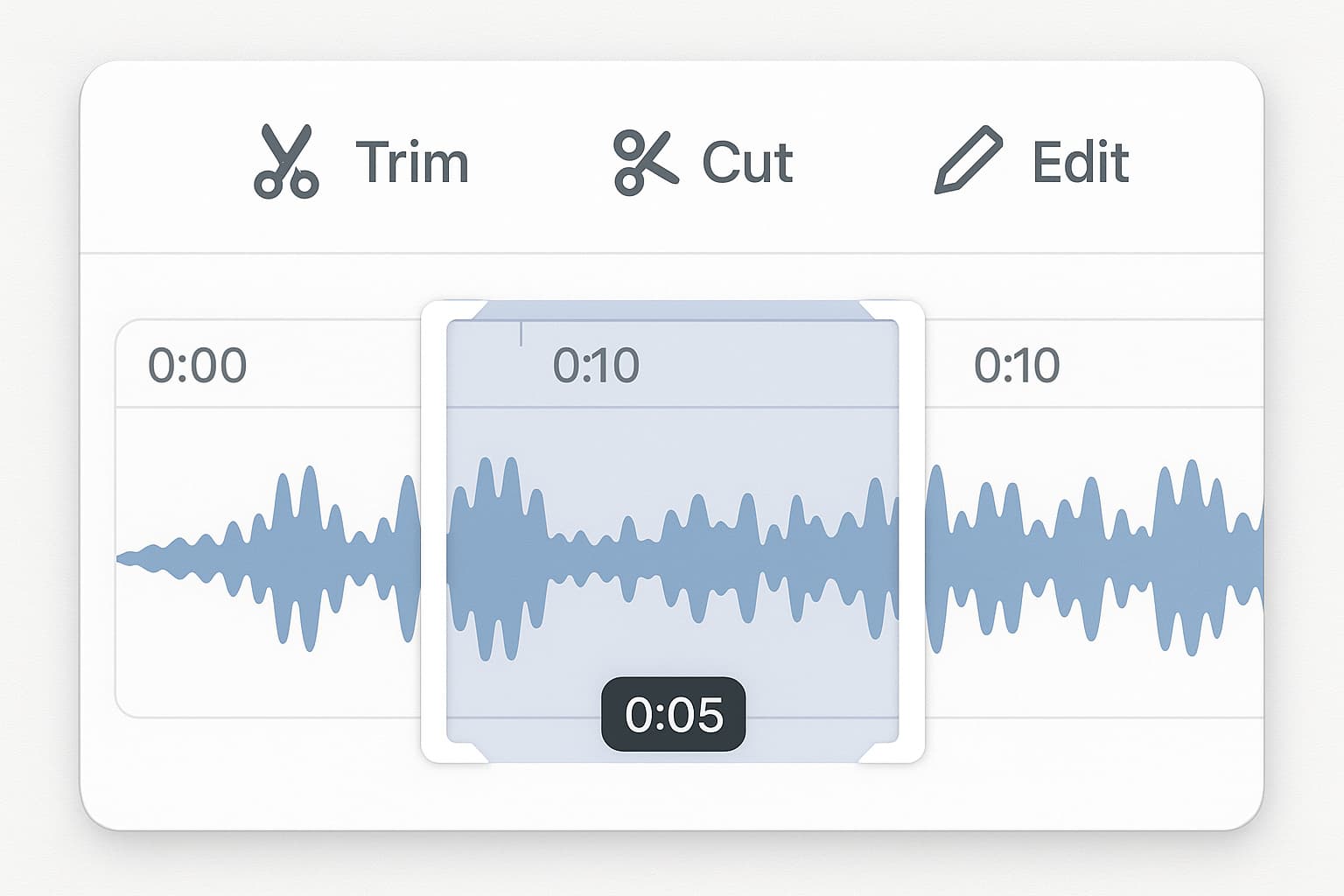Select the Trim text label
Screen dimensions: 1344x896
(x=412, y=163)
